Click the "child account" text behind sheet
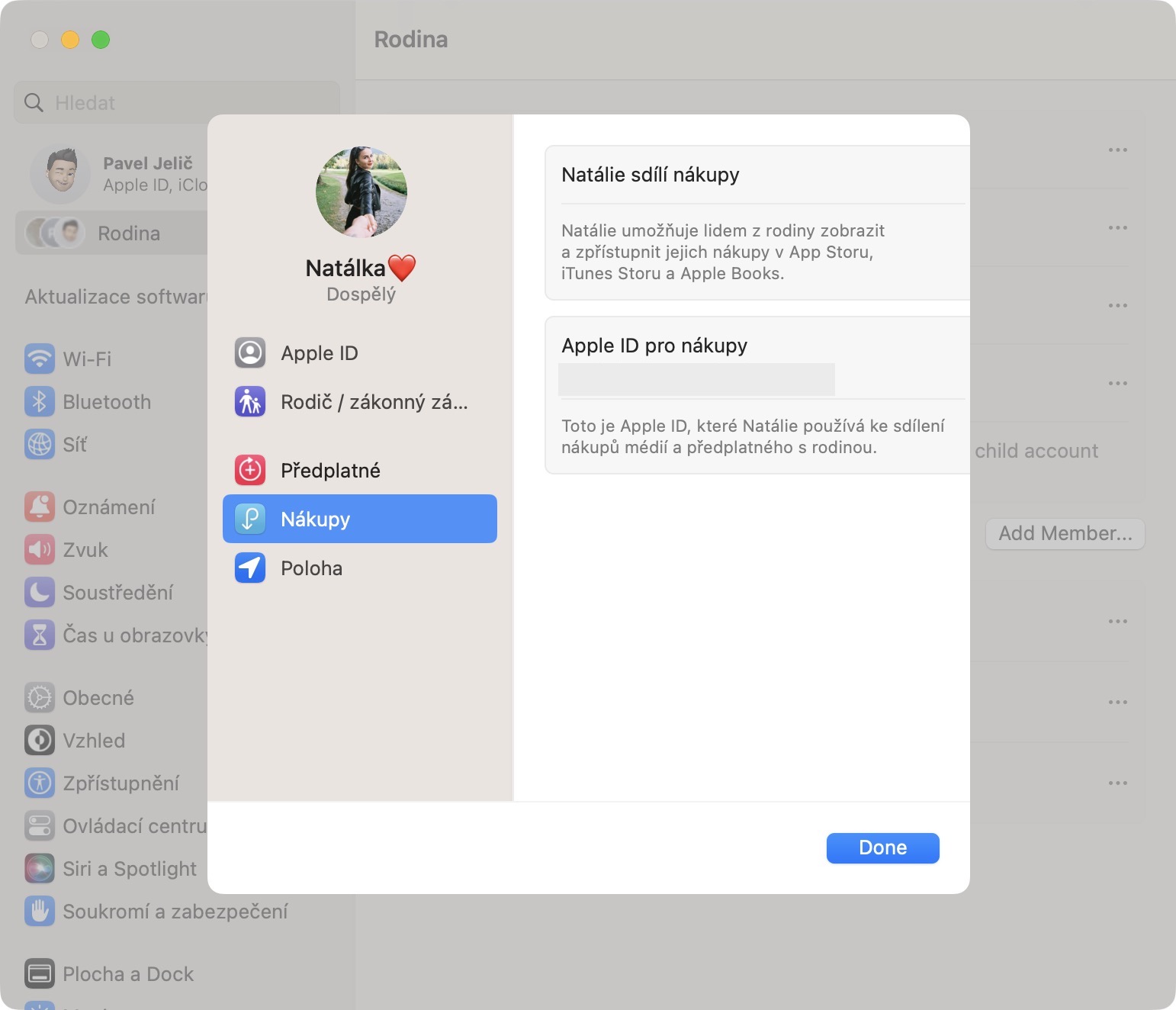Image resolution: width=1176 pixels, height=1010 pixels. coord(1036,450)
